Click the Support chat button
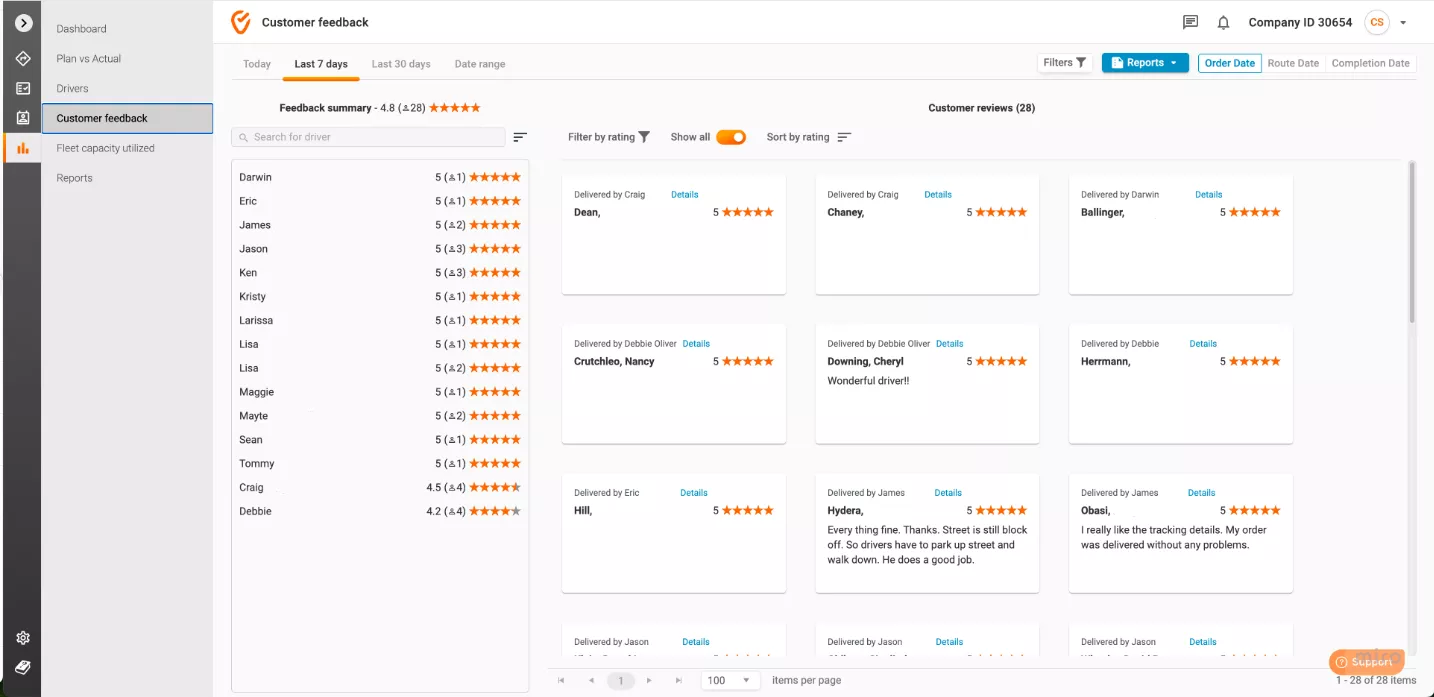Image resolution: width=1434 pixels, height=697 pixels. 1366,662
